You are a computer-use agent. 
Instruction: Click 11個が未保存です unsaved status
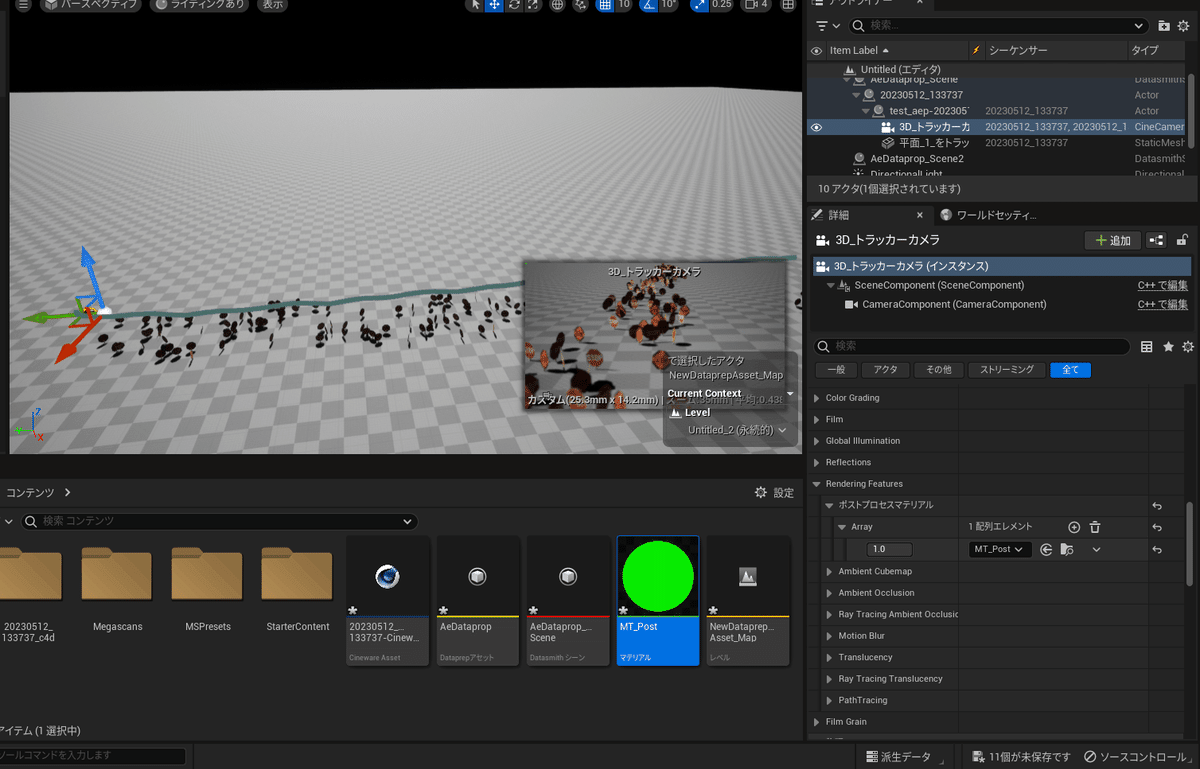(1020, 757)
